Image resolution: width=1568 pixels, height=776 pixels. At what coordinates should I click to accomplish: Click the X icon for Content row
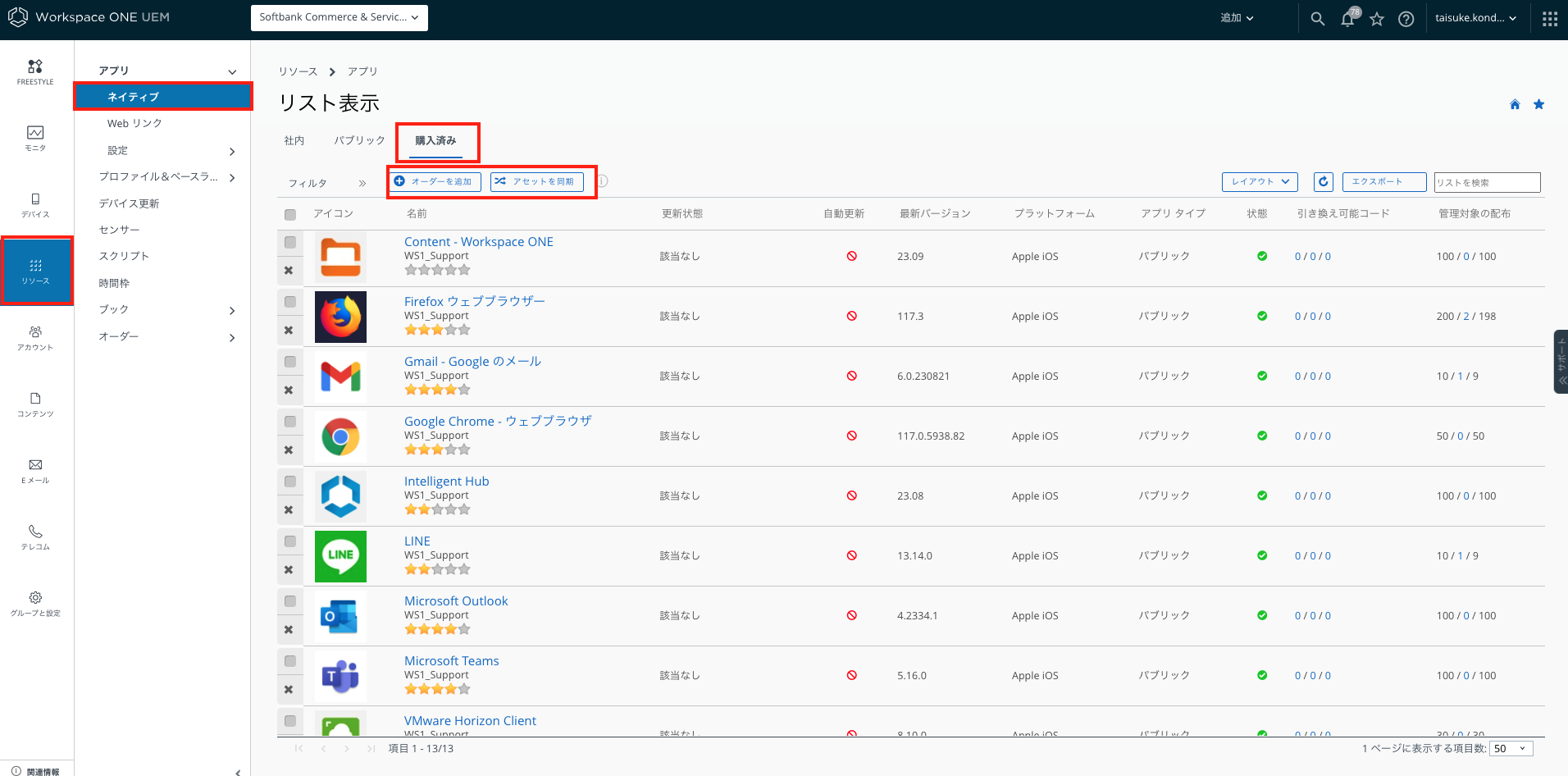tap(289, 271)
